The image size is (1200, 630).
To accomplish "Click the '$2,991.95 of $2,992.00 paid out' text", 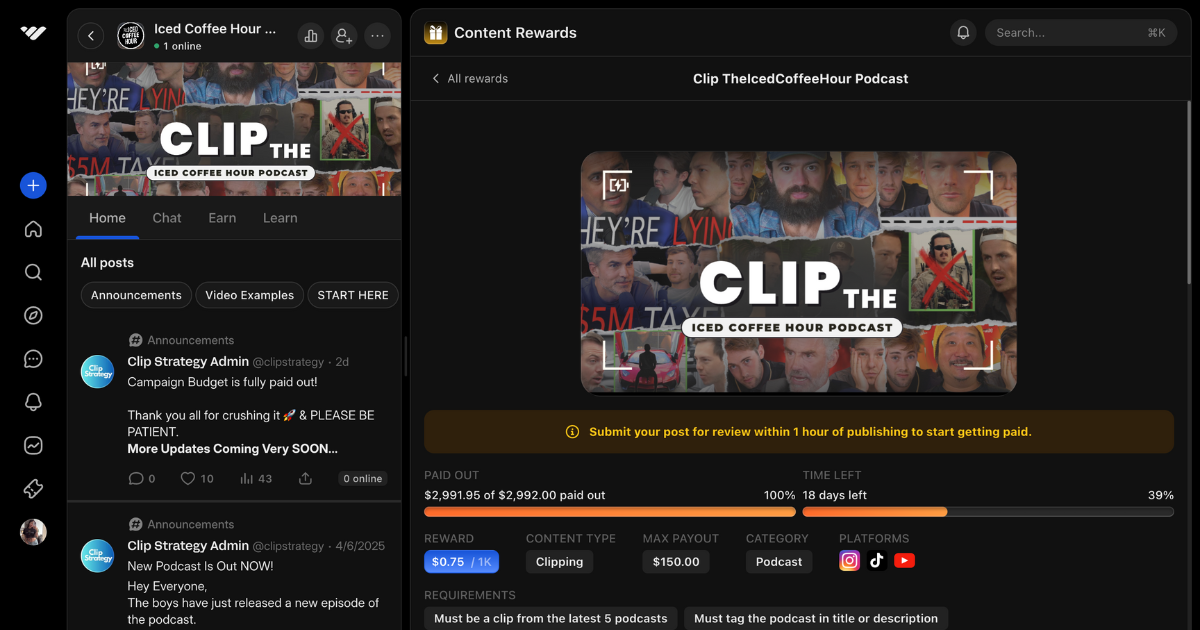I will pos(515,495).
